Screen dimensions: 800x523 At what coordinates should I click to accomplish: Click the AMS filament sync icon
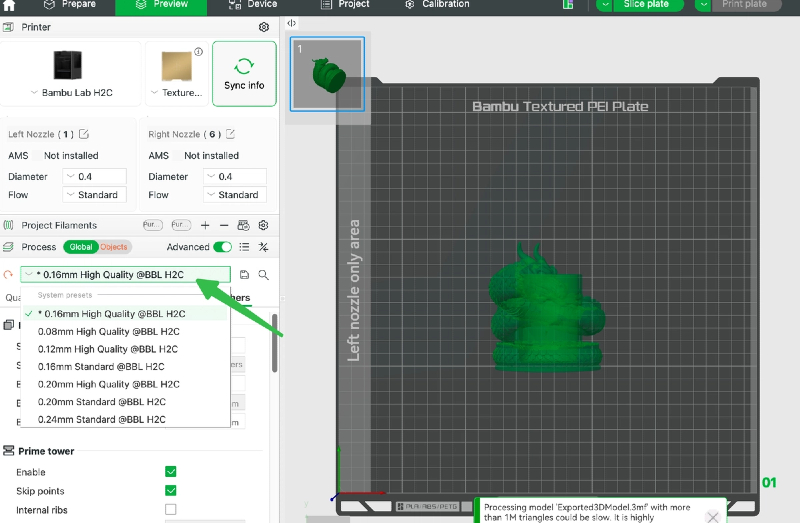243,225
